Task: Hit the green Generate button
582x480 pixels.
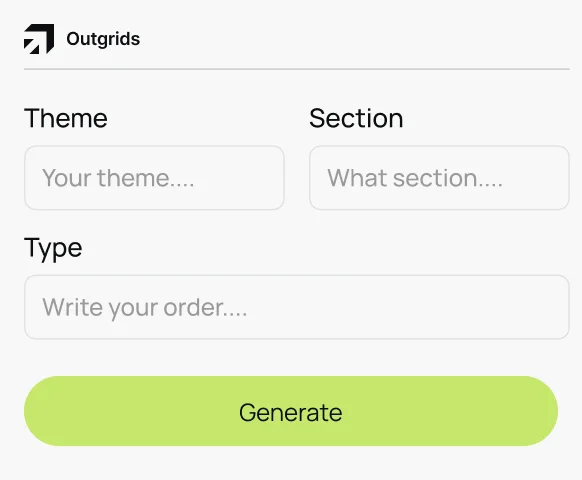Action: tap(291, 411)
